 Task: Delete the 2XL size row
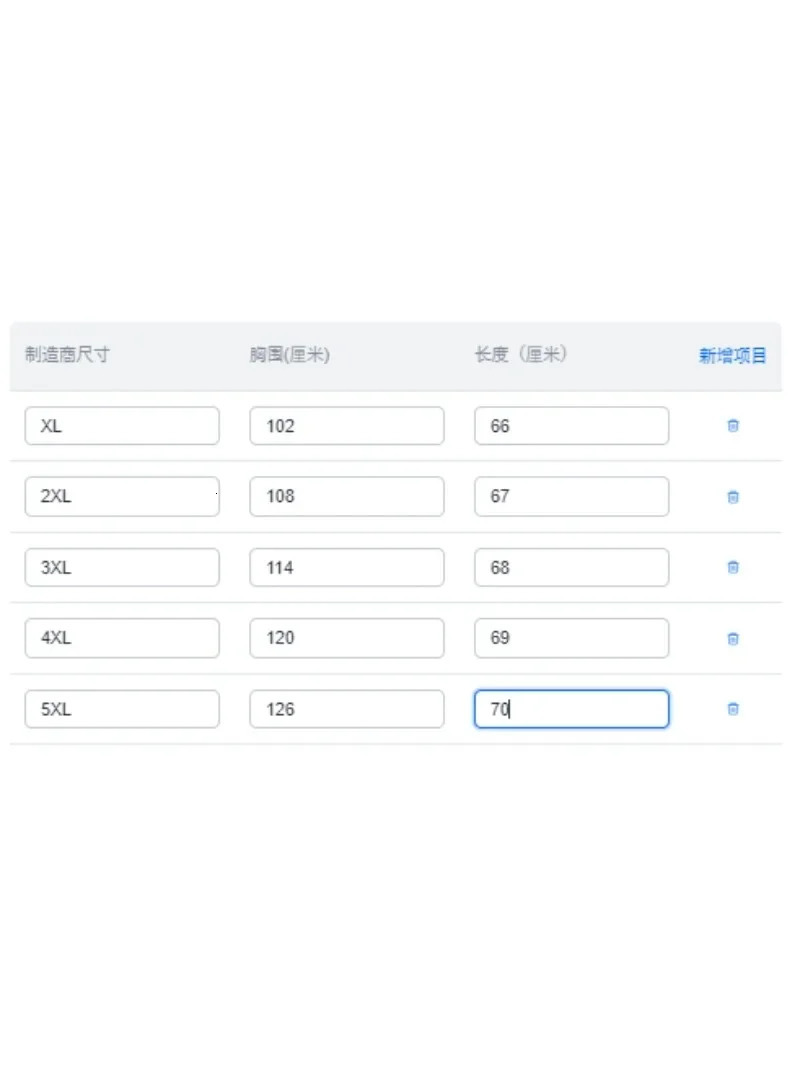pyautogui.click(x=732, y=497)
